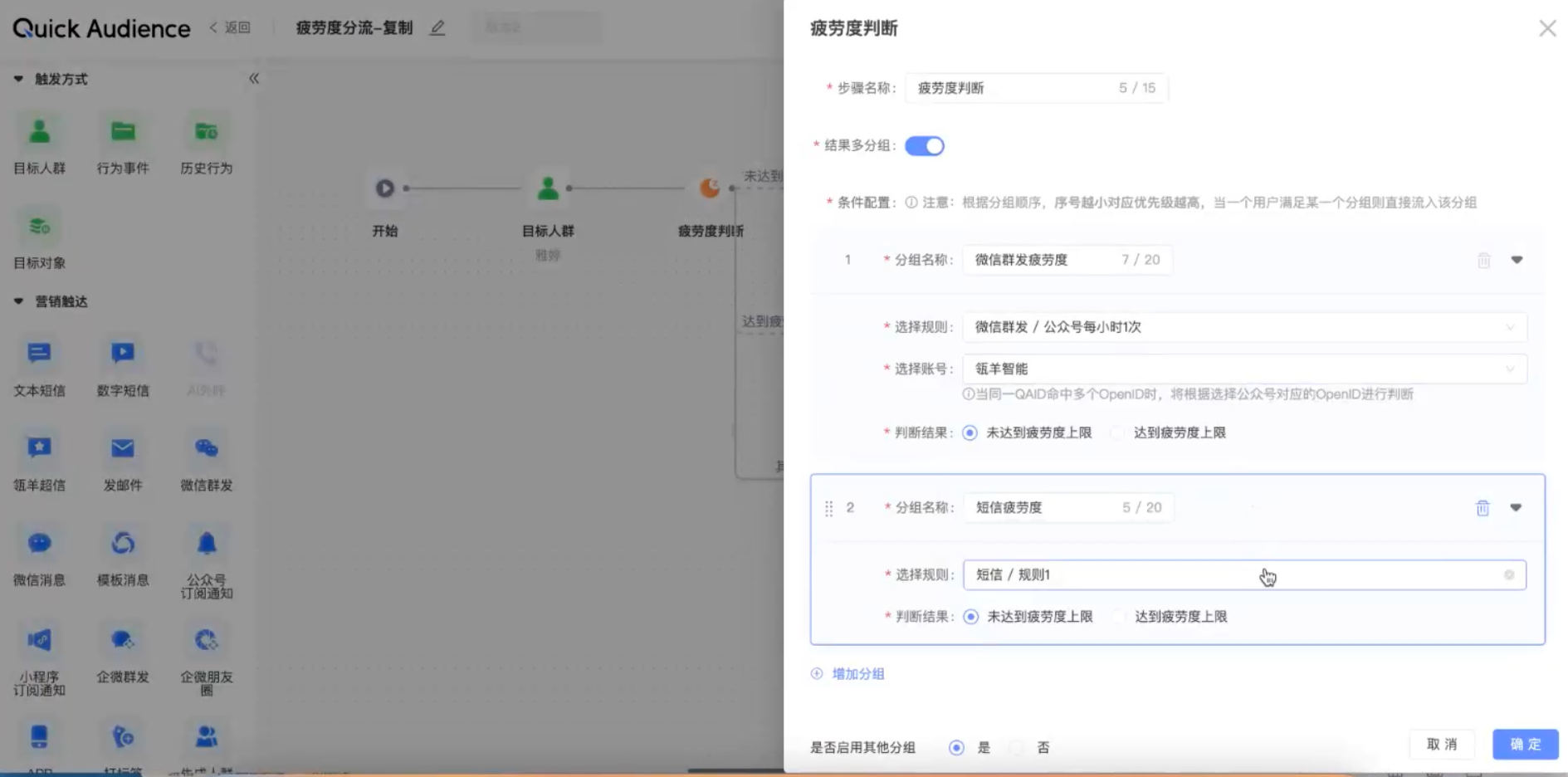This screenshot has height=777, width=1568.
Task: Pick the 企微朋友圈 component
Action: click(206, 640)
